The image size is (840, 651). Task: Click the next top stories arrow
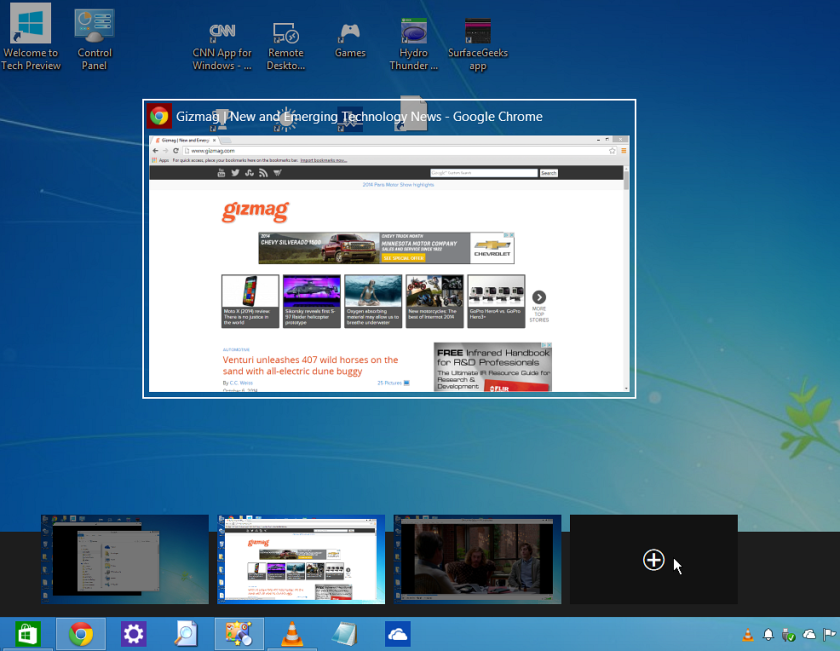[539, 297]
